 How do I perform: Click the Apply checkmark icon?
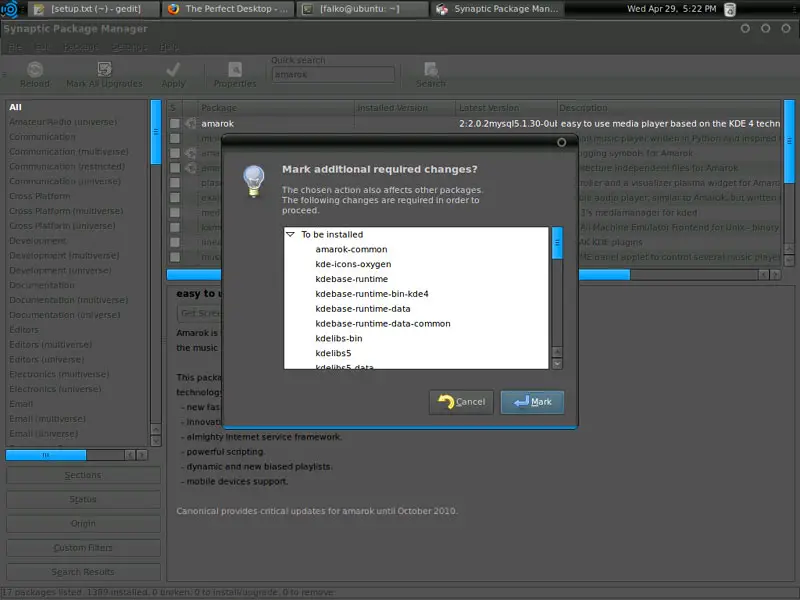[x=173, y=69]
